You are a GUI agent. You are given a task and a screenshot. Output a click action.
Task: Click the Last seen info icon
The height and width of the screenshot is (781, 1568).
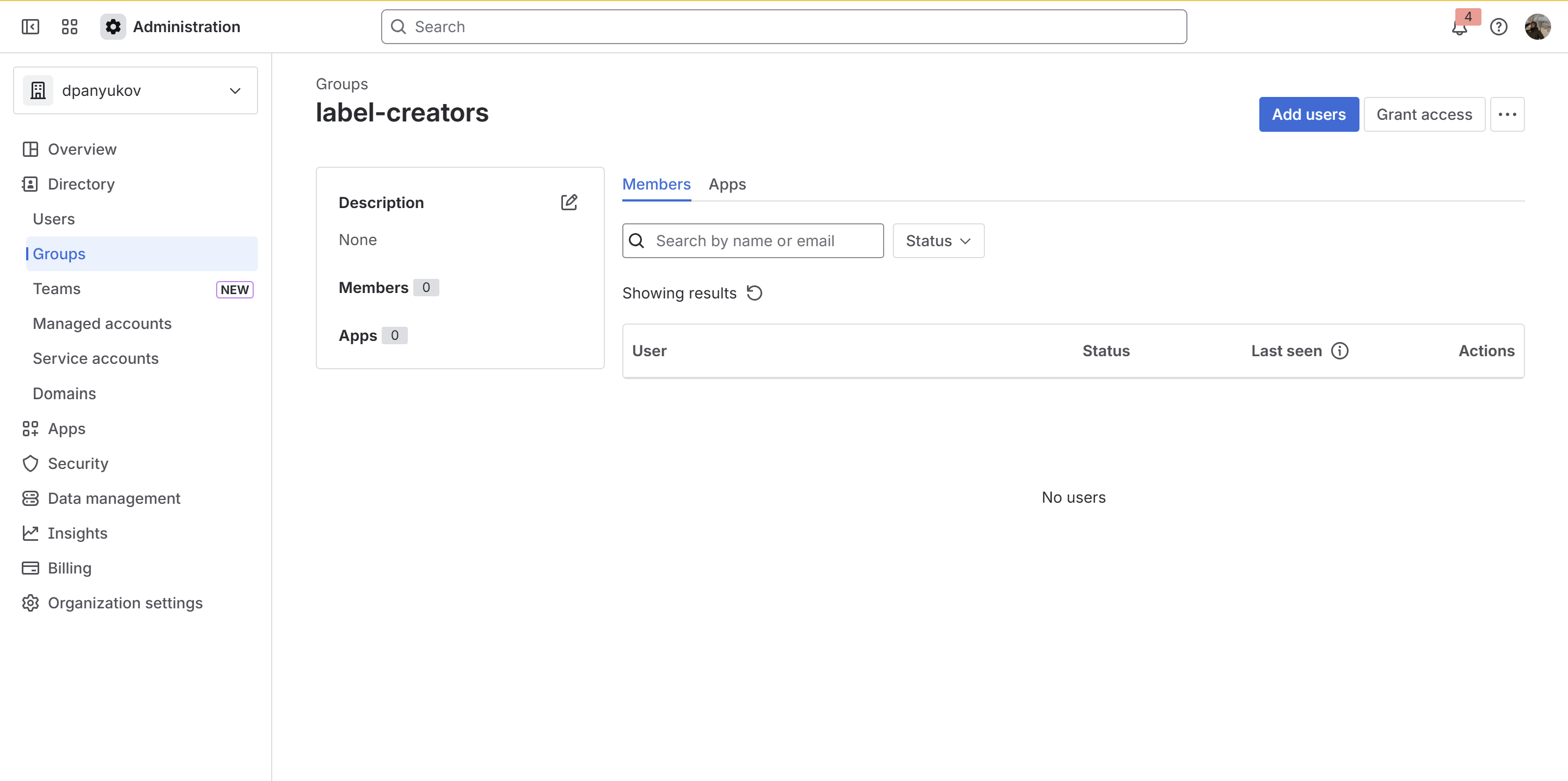click(1340, 351)
